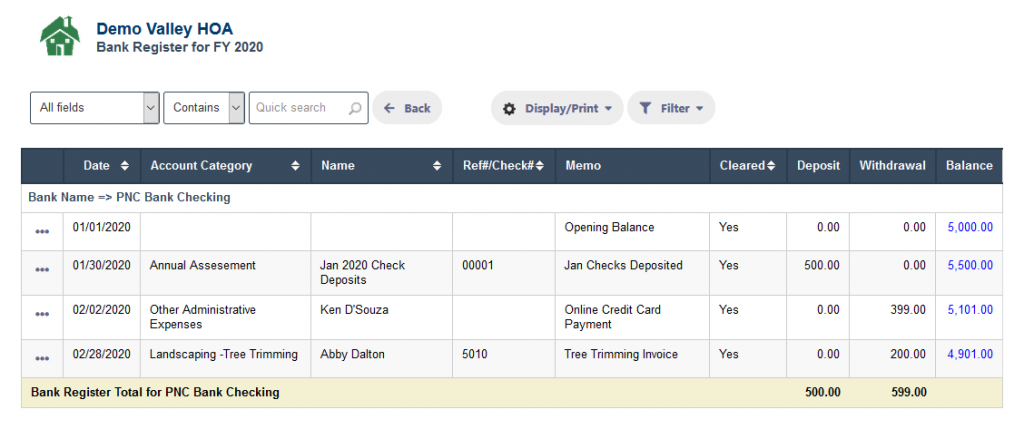Open three-dot menu for Ken D'Souza row
This screenshot has width=1024, height=429.
tap(42, 314)
